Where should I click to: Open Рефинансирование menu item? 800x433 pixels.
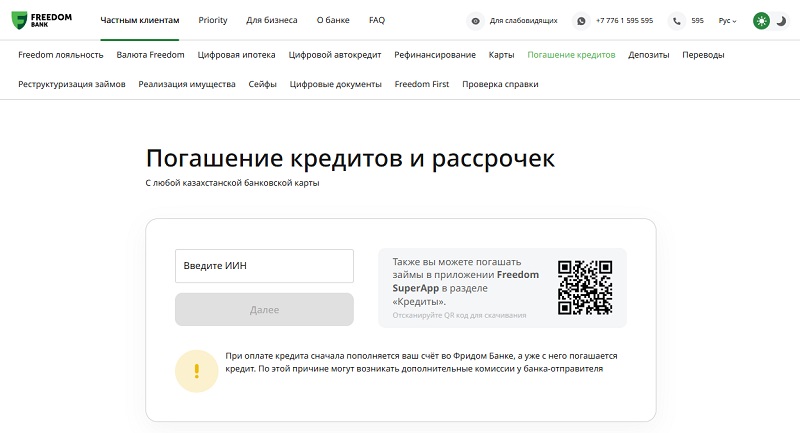(x=435, y=55)
